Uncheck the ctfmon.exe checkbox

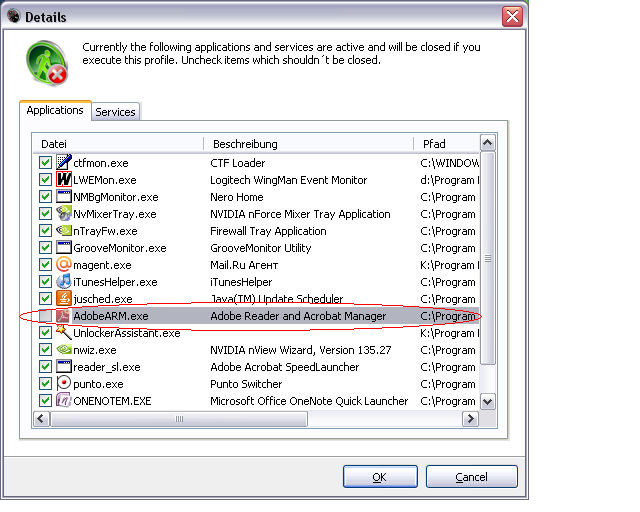click(x=45, y=163)
